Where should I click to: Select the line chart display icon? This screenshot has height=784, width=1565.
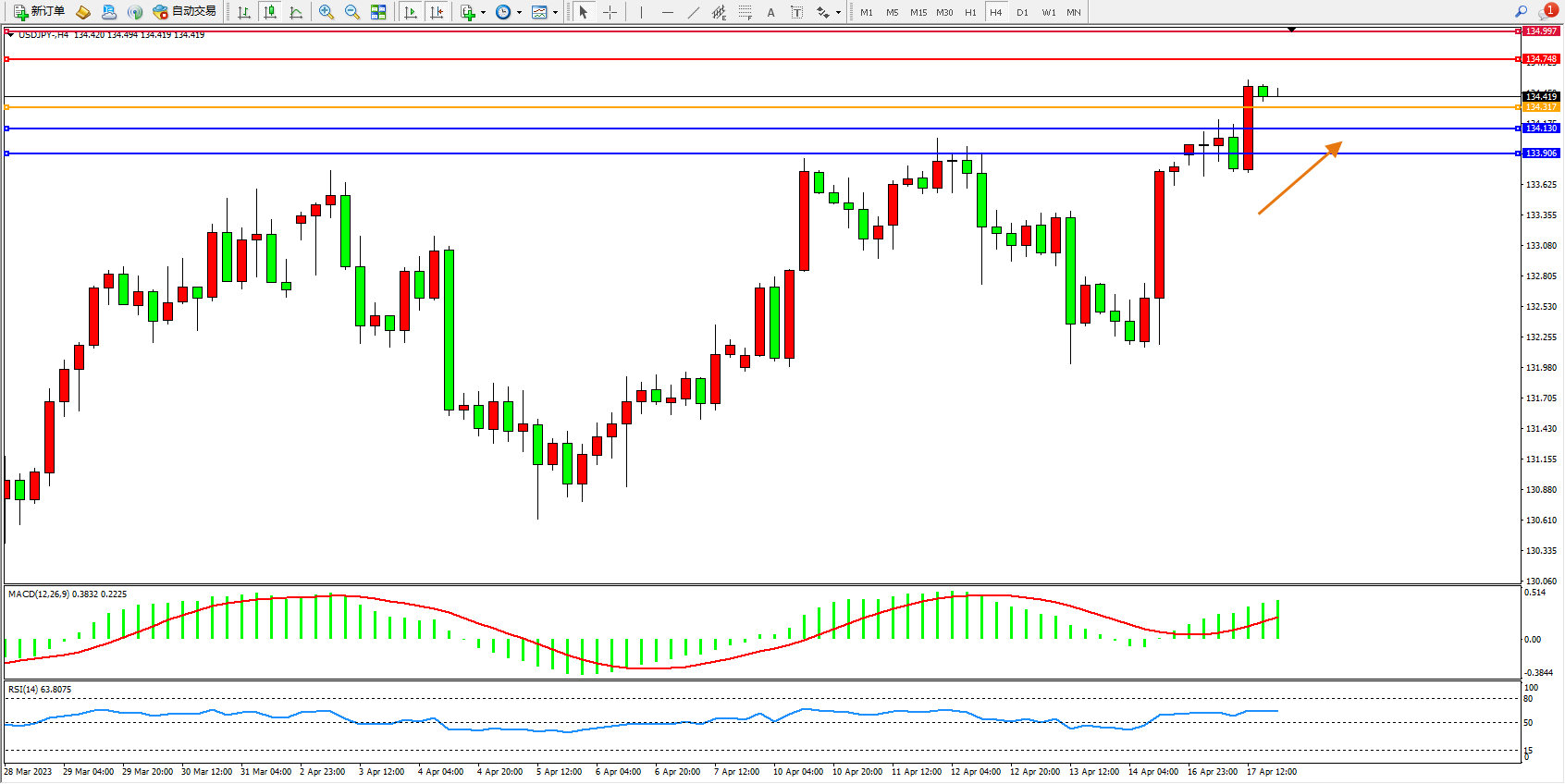click(x=296, y=12)
